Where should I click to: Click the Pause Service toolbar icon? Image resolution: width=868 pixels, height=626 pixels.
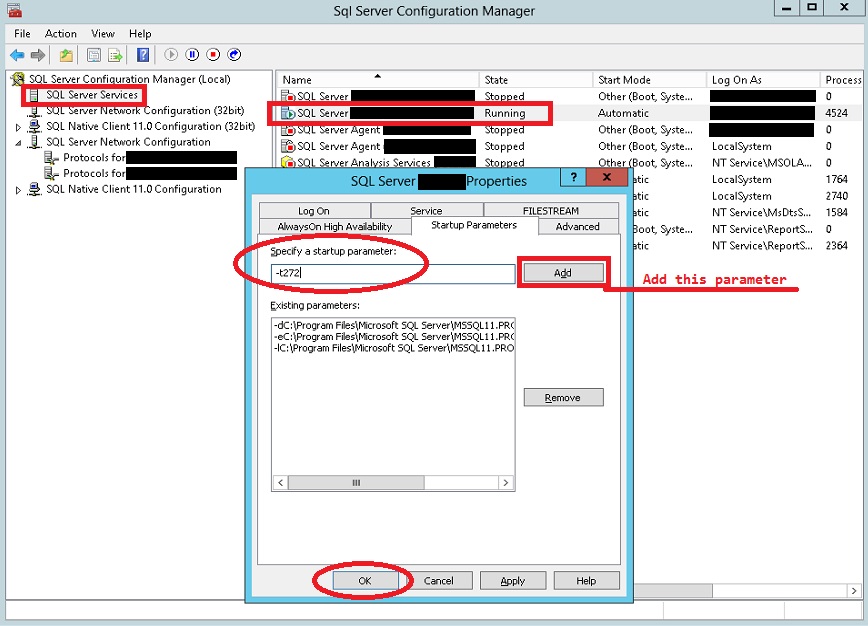pos(192,54)
